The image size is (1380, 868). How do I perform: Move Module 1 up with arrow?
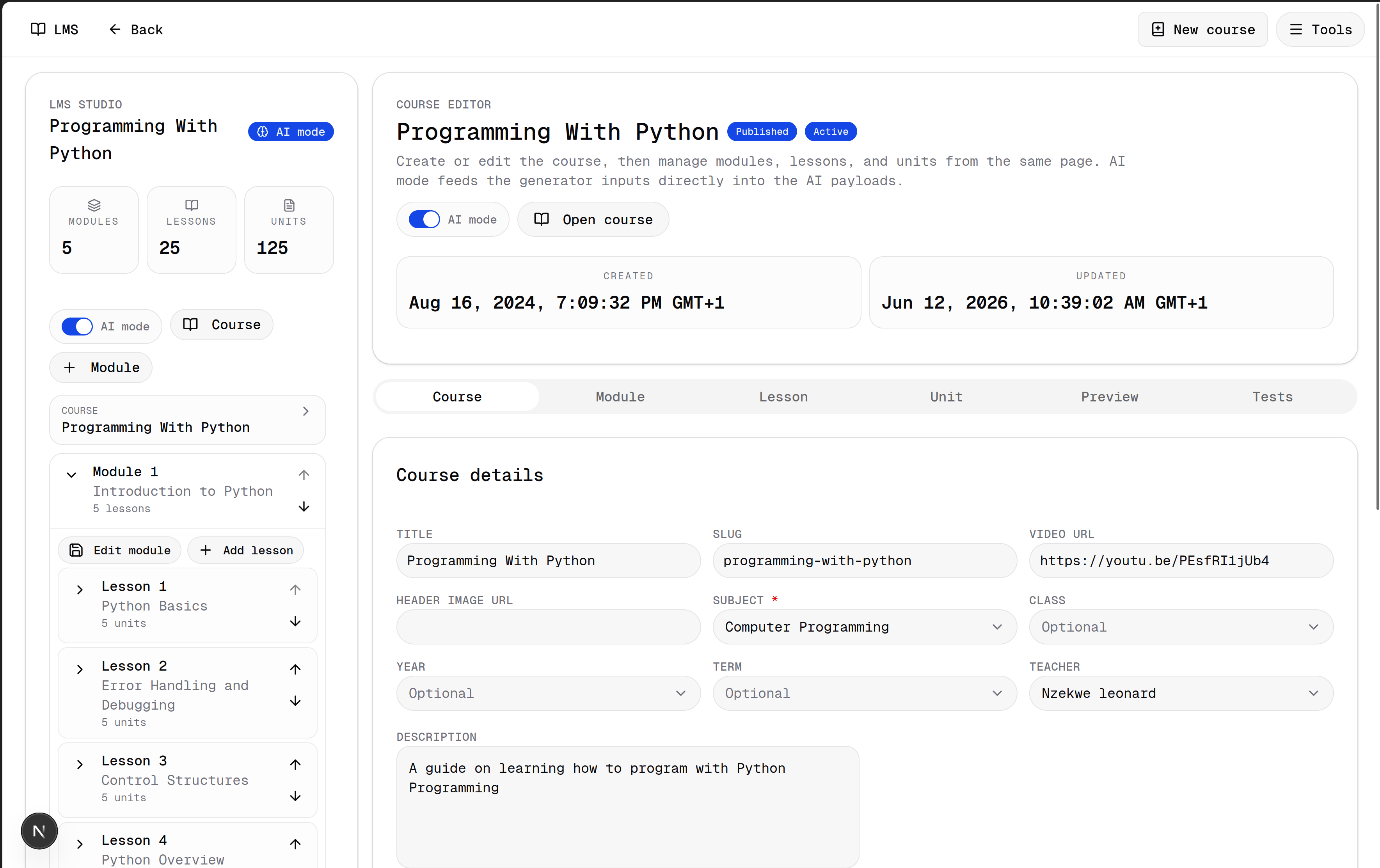304,474
